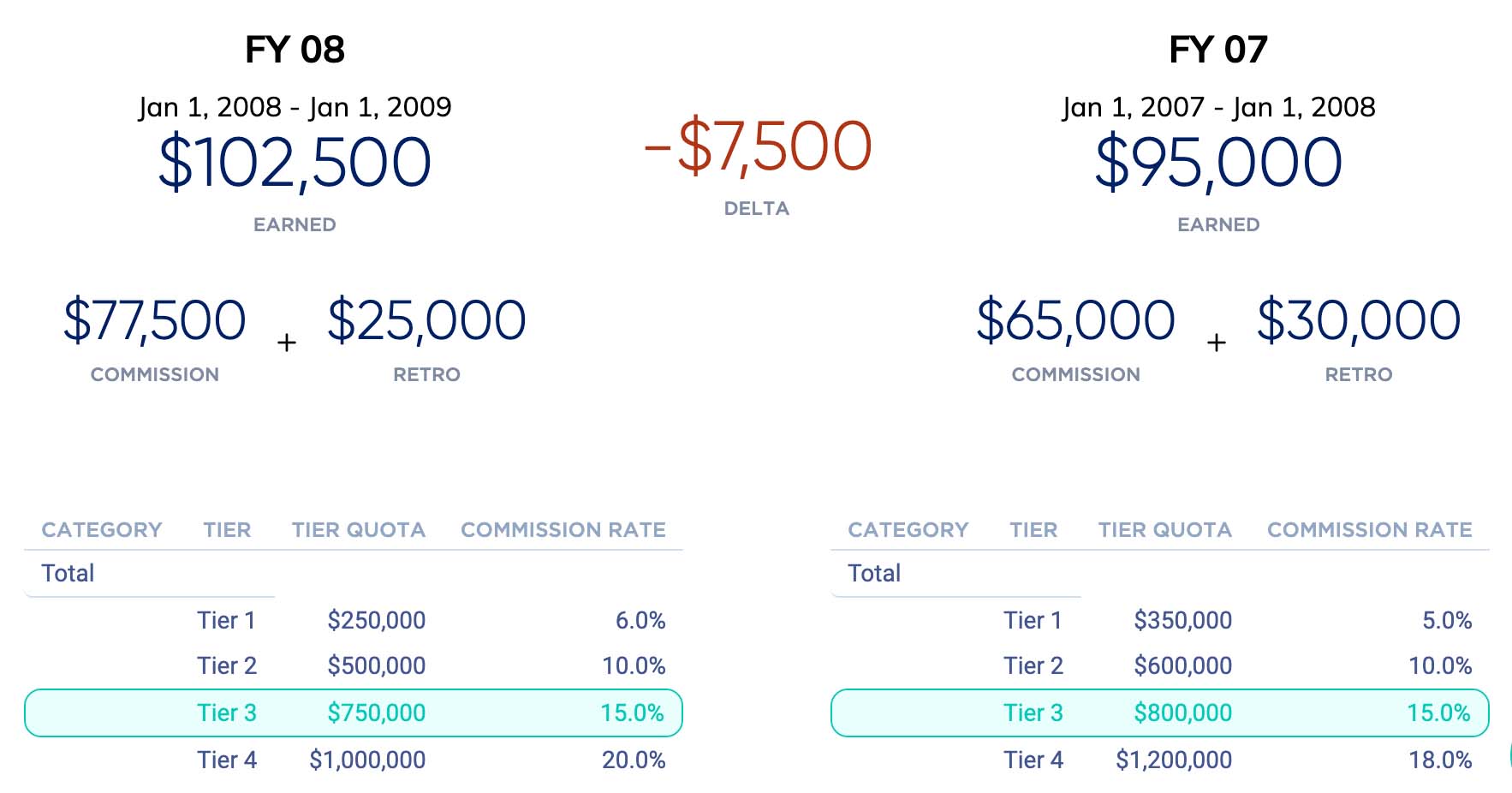Select the highlighted Tier 3 row in FY 08

[353, 713]
